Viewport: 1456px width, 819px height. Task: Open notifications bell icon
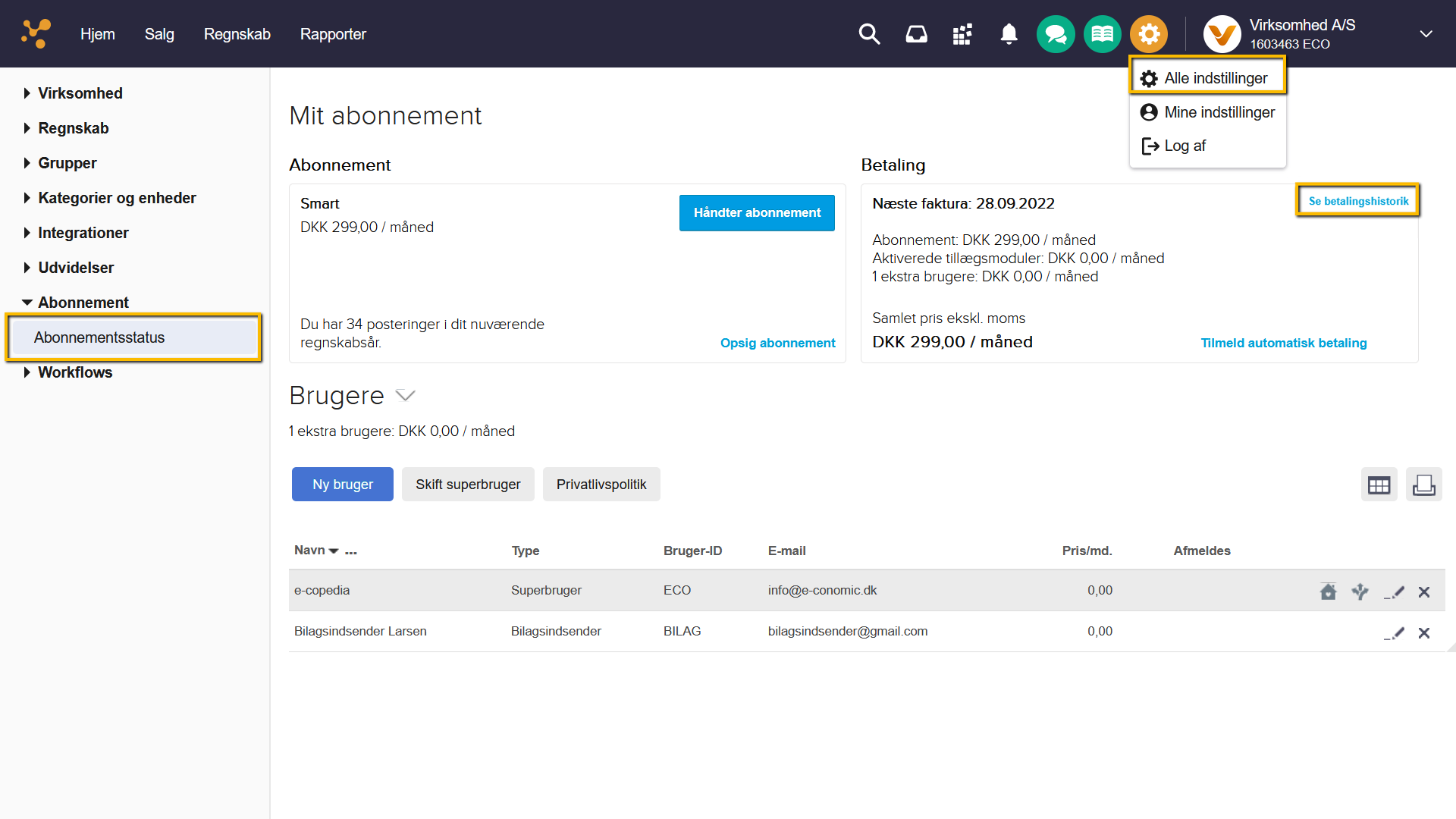click(x=1009, y=34)
